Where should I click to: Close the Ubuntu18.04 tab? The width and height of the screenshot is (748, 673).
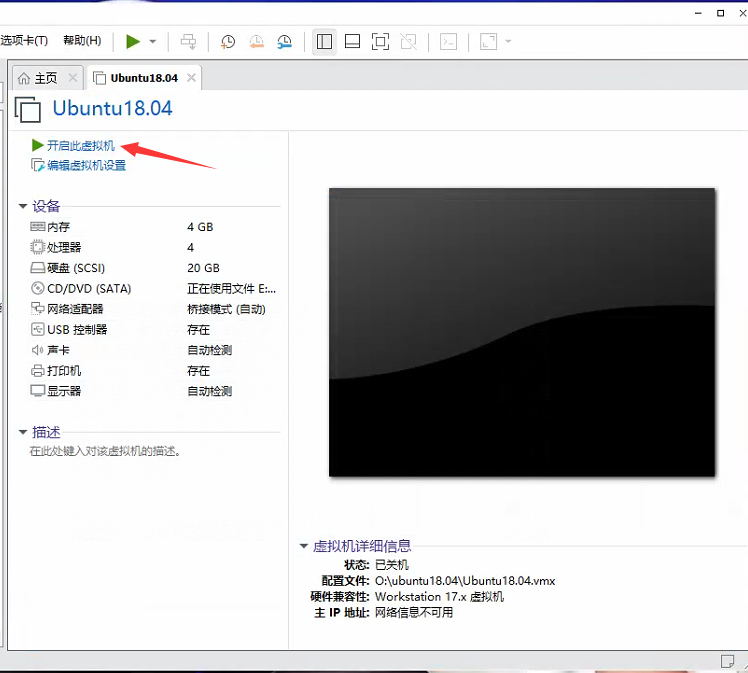[191, 78]
